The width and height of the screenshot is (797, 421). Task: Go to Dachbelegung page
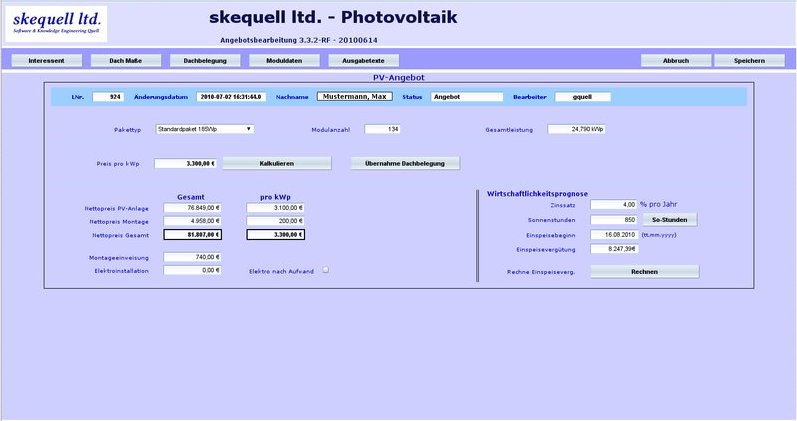[x=205, y=61]
